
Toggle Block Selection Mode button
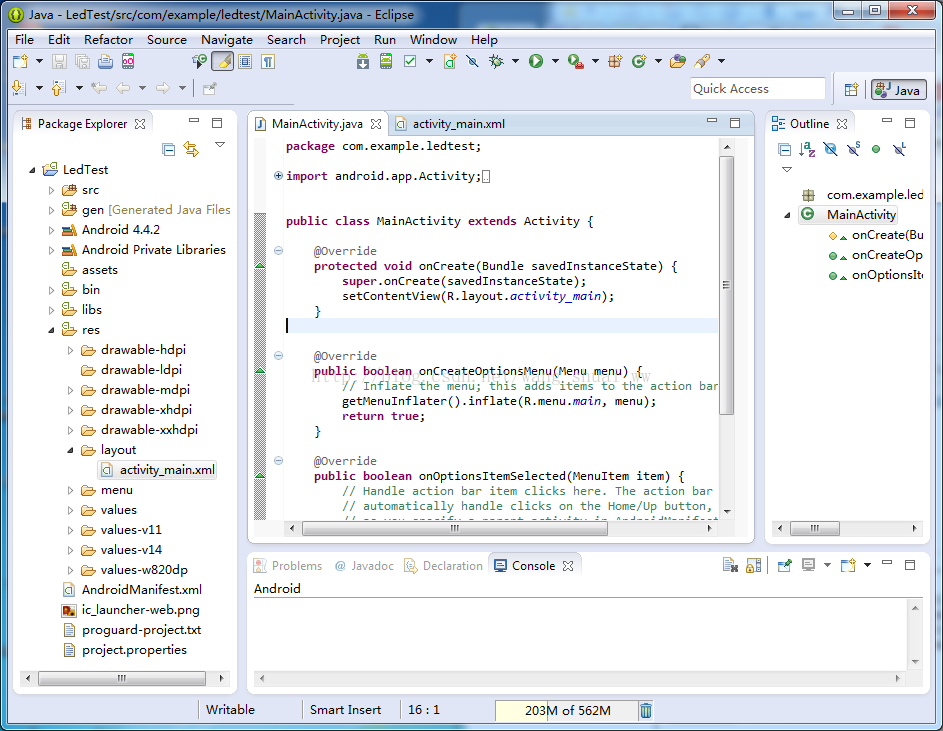click(245, 61)
